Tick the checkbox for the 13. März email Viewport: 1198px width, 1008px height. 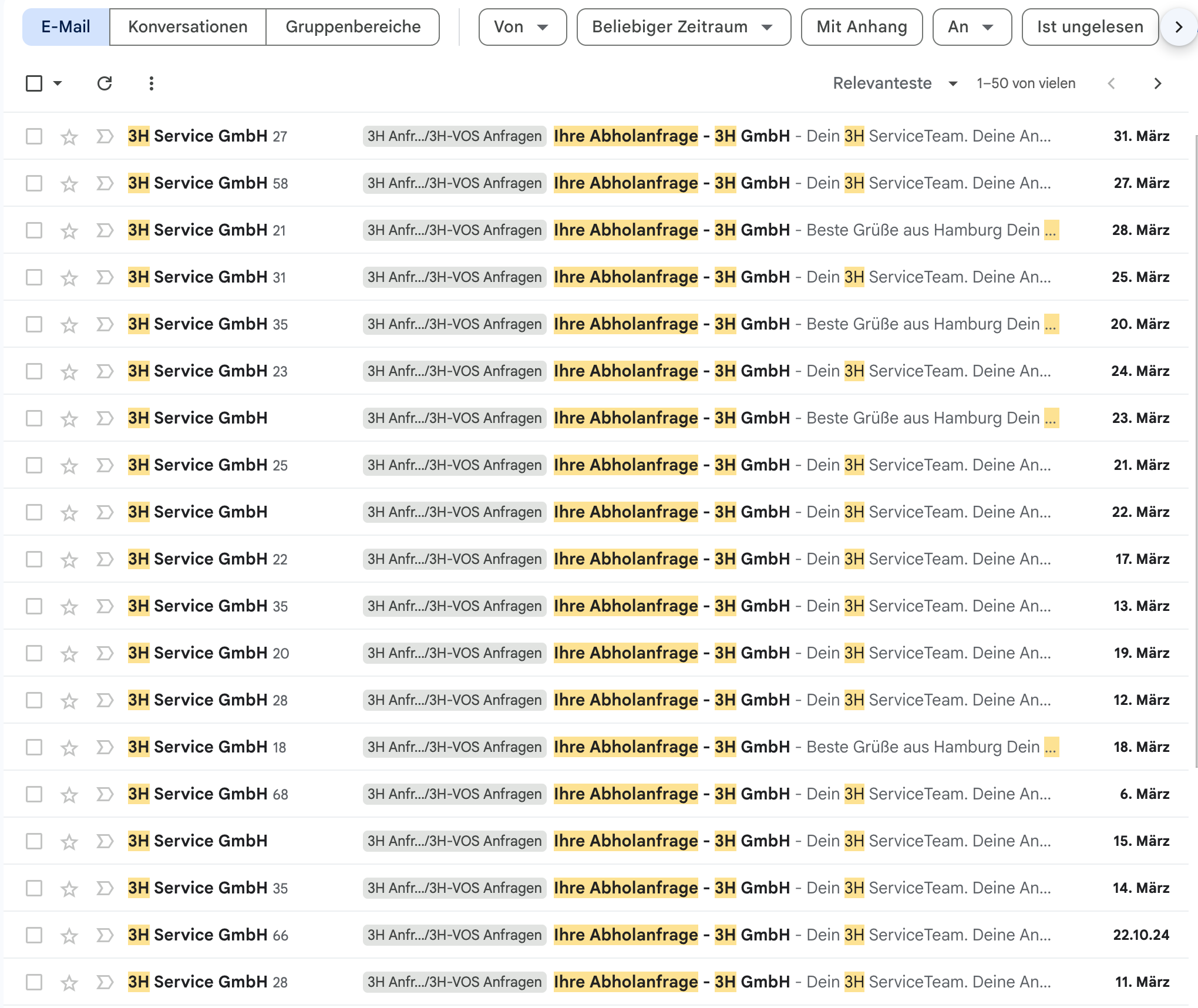pyautogui.click(x=34, y=606)
